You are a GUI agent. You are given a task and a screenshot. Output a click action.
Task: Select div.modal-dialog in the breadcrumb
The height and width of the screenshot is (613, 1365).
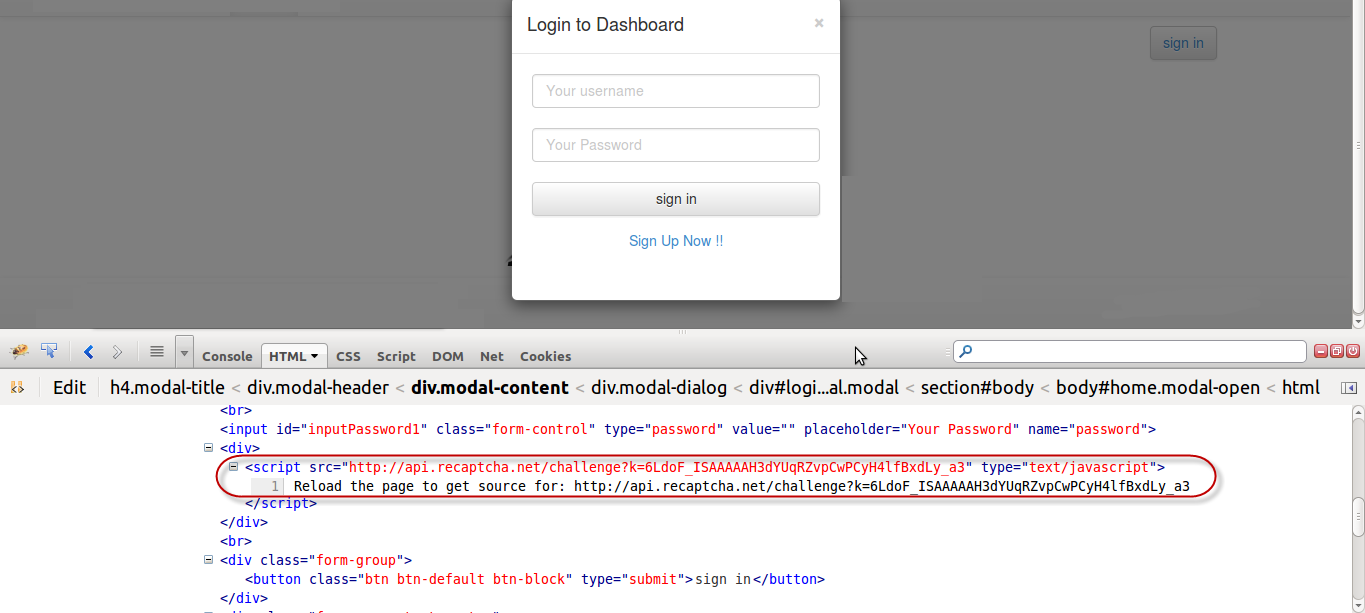[x=659, y=387]
